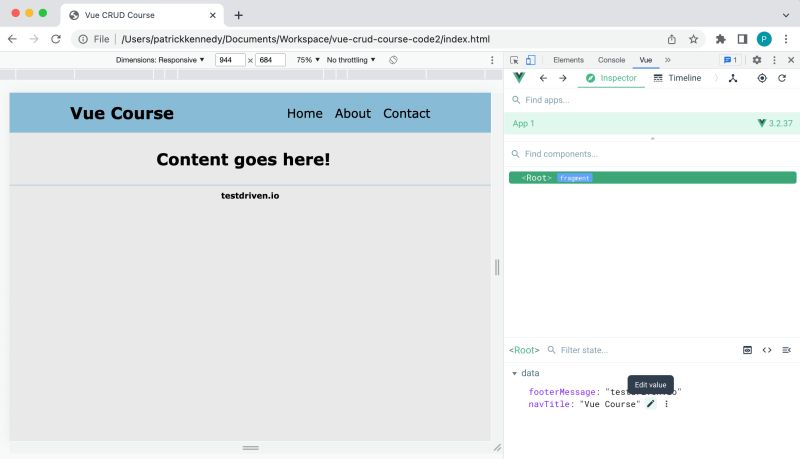
Task: Open the Vue Inspector tab
Action: [x=611, y=78]
